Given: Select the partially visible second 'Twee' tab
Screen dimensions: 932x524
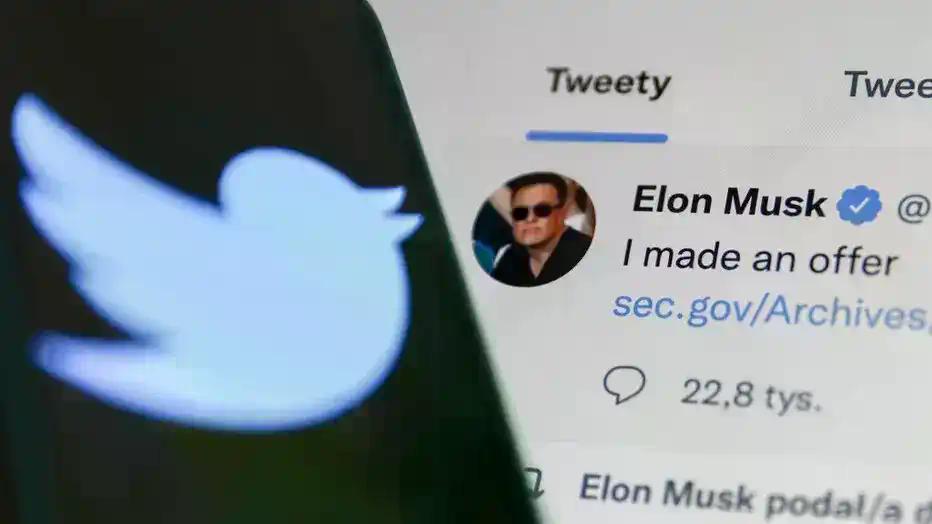Looking at the screenshot, I should pos(887,84).
